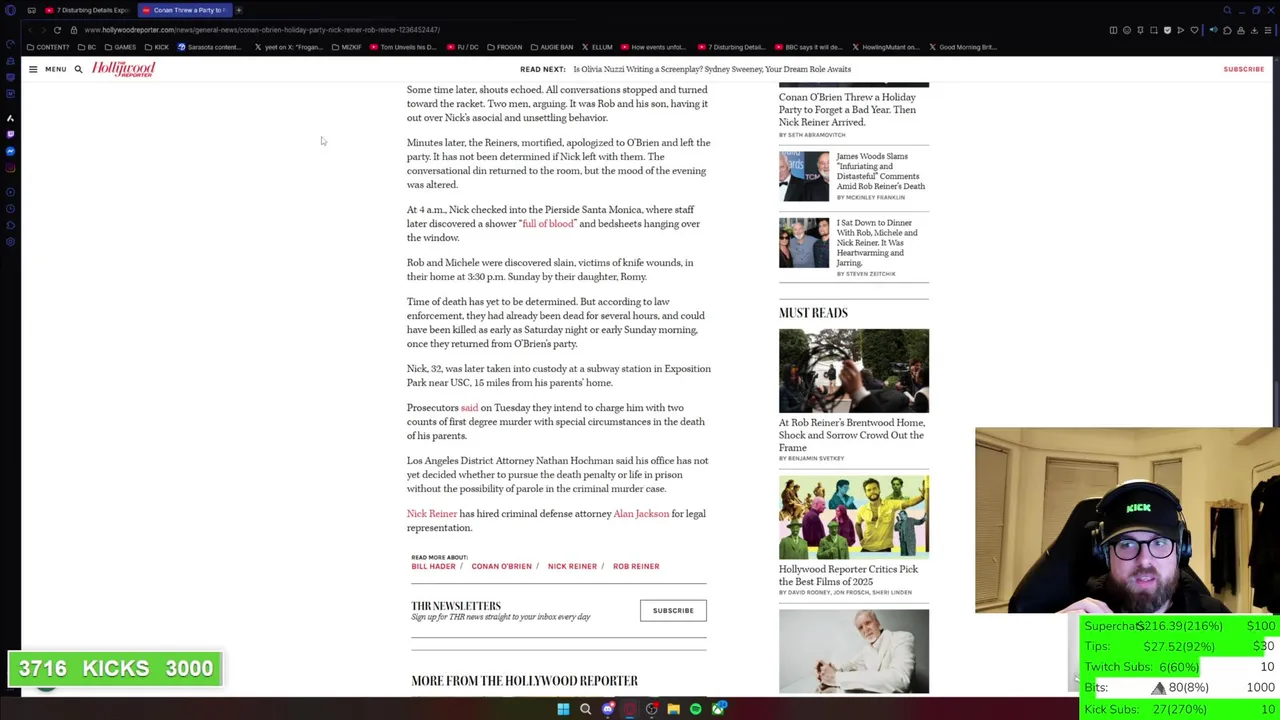The image size is (1280, 720).
Task: Open the 'Alan Jackson' link
Action: [641, 514]
